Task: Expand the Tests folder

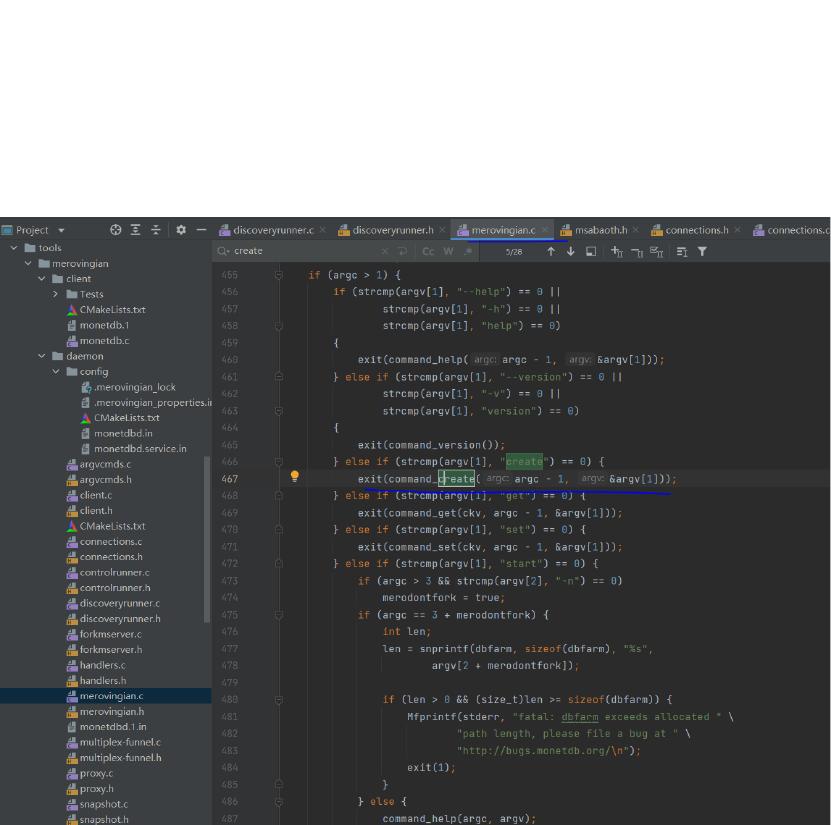Action: pos(56,294)
